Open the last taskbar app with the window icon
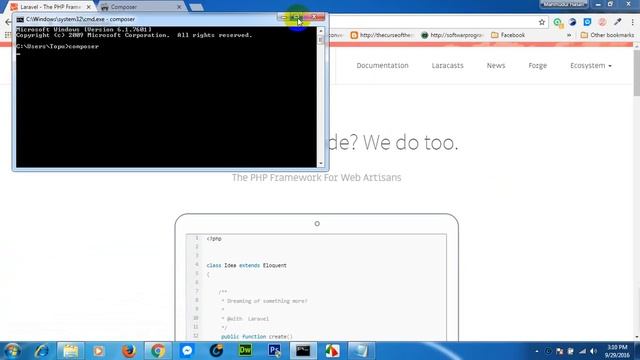 (x=361, y=351)
